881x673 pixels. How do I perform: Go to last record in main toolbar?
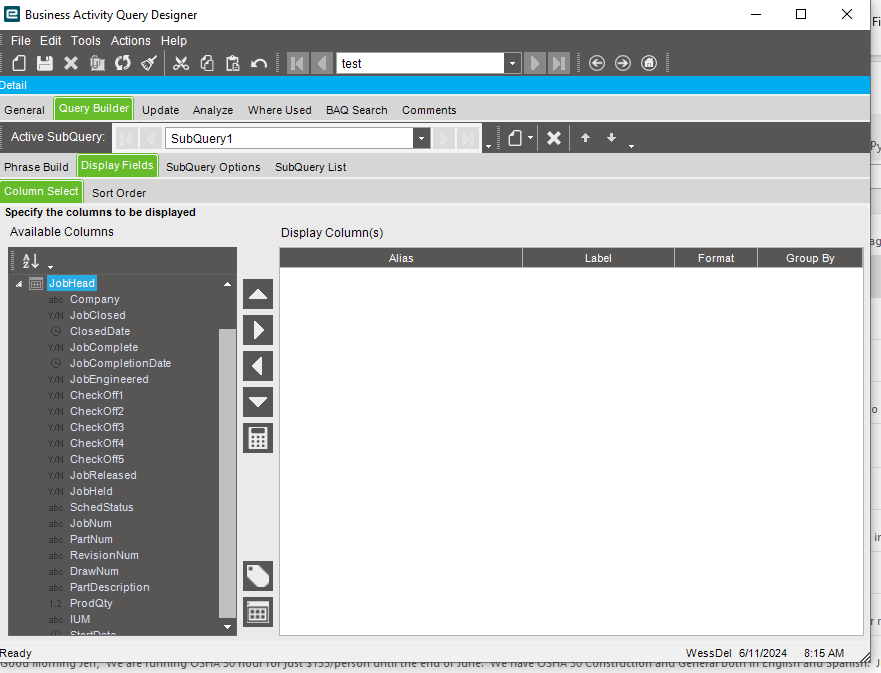pyautogui.click(x=559, y=63)
